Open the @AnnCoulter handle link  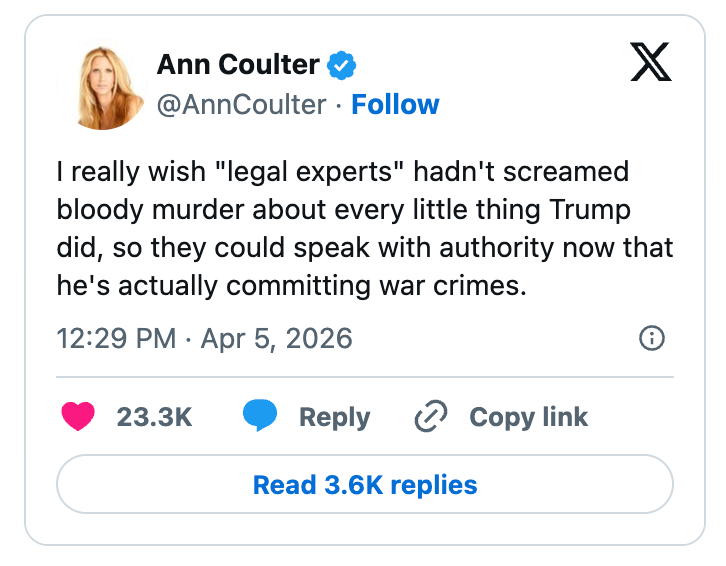241,105
